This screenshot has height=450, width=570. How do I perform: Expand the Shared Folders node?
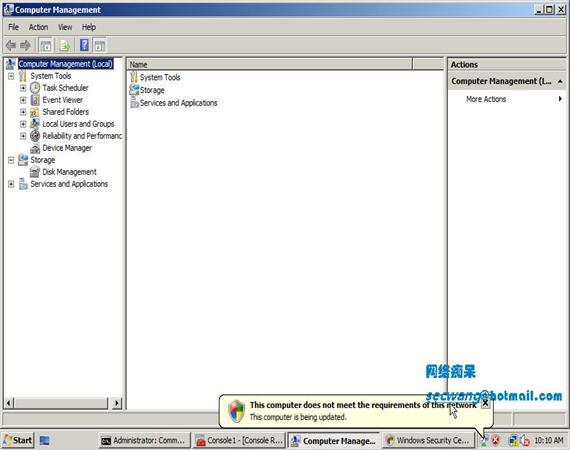(x=23, y=112)
